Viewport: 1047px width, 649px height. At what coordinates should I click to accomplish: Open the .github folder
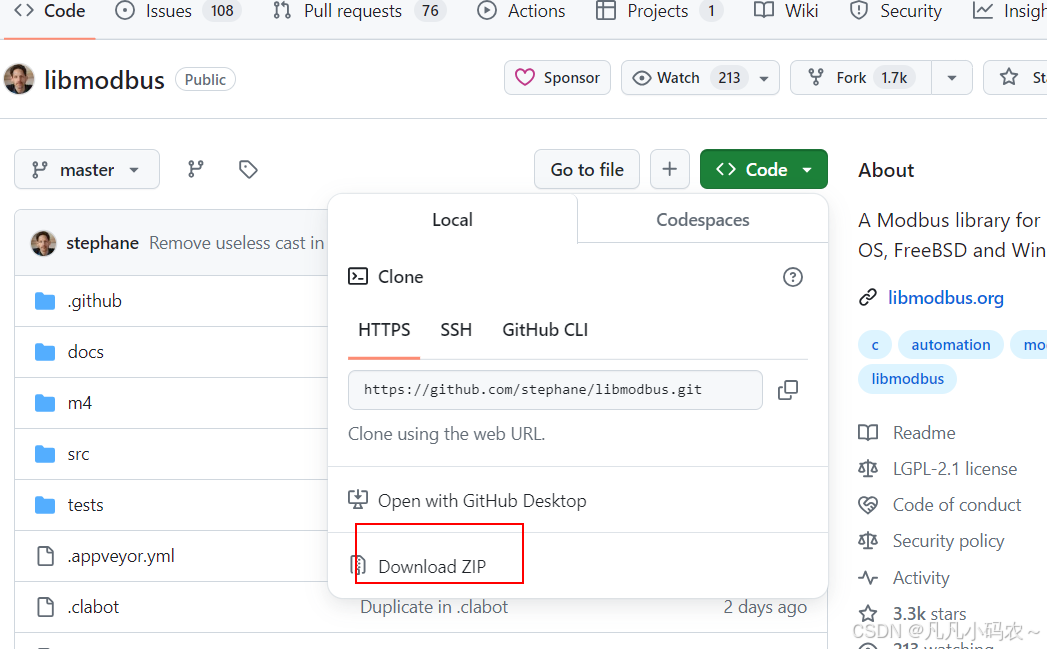[x=95, y=301]
